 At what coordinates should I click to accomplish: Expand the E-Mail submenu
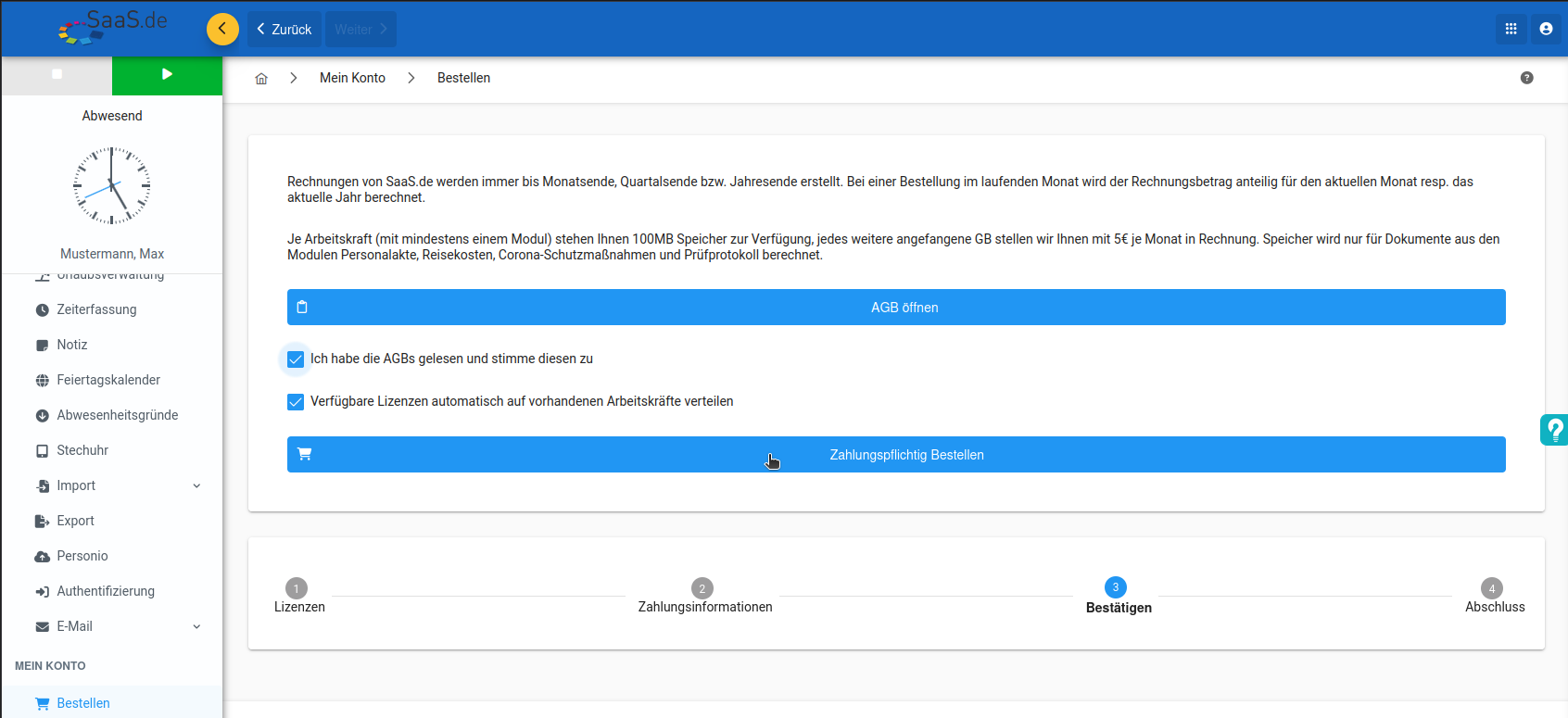point(196,626)
